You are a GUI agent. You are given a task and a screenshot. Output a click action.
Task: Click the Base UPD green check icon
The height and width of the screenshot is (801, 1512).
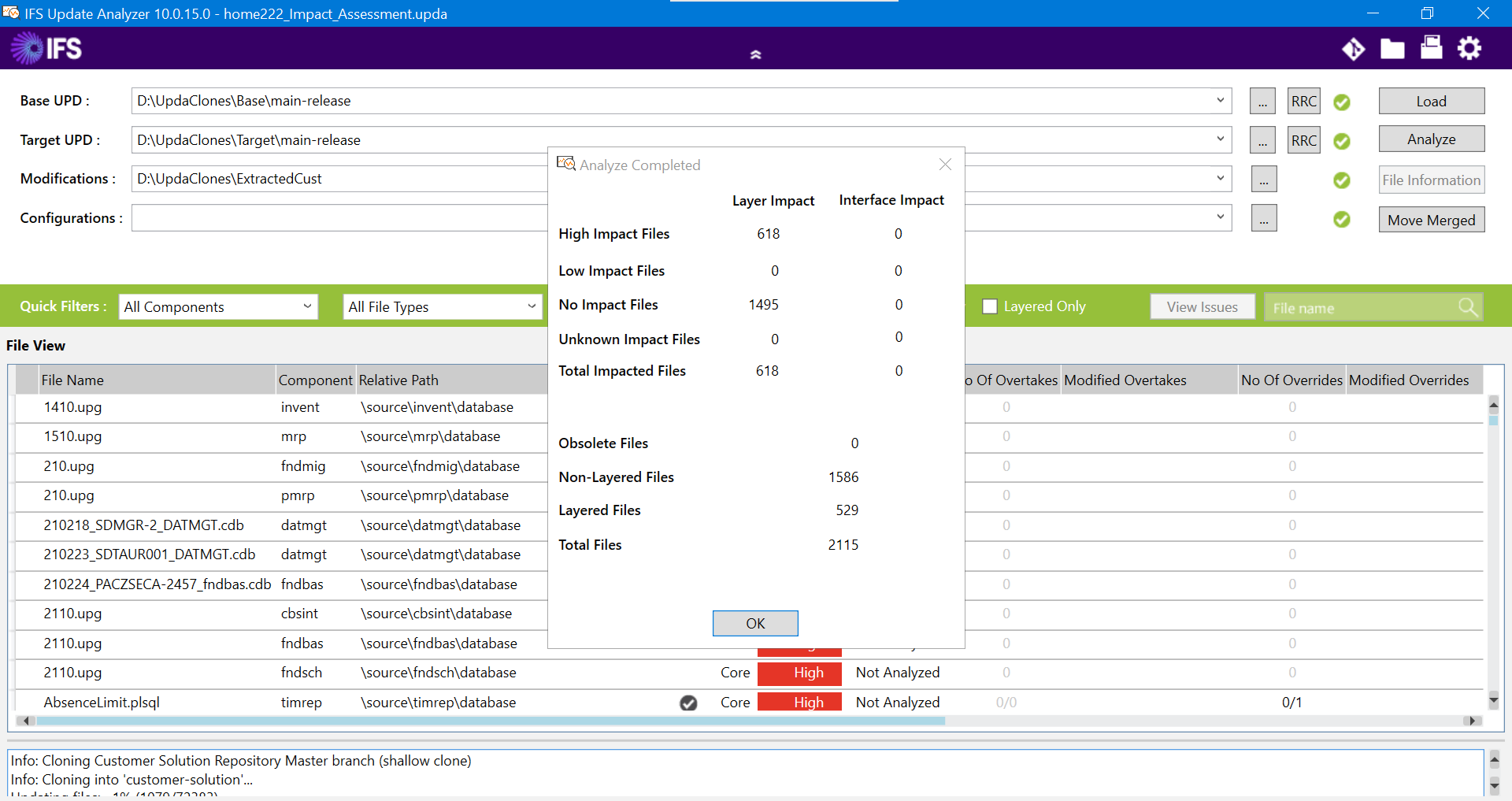1342,102
